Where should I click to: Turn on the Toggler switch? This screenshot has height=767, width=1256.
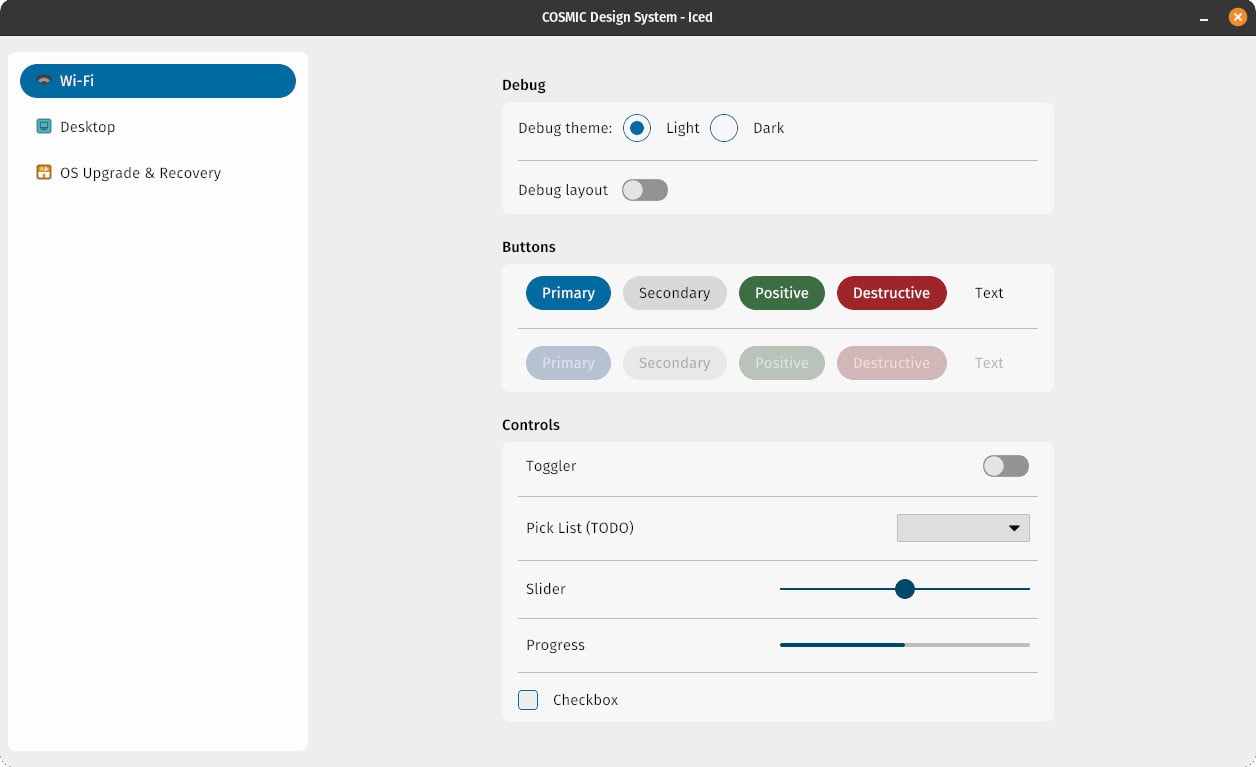click(1006, 466)
